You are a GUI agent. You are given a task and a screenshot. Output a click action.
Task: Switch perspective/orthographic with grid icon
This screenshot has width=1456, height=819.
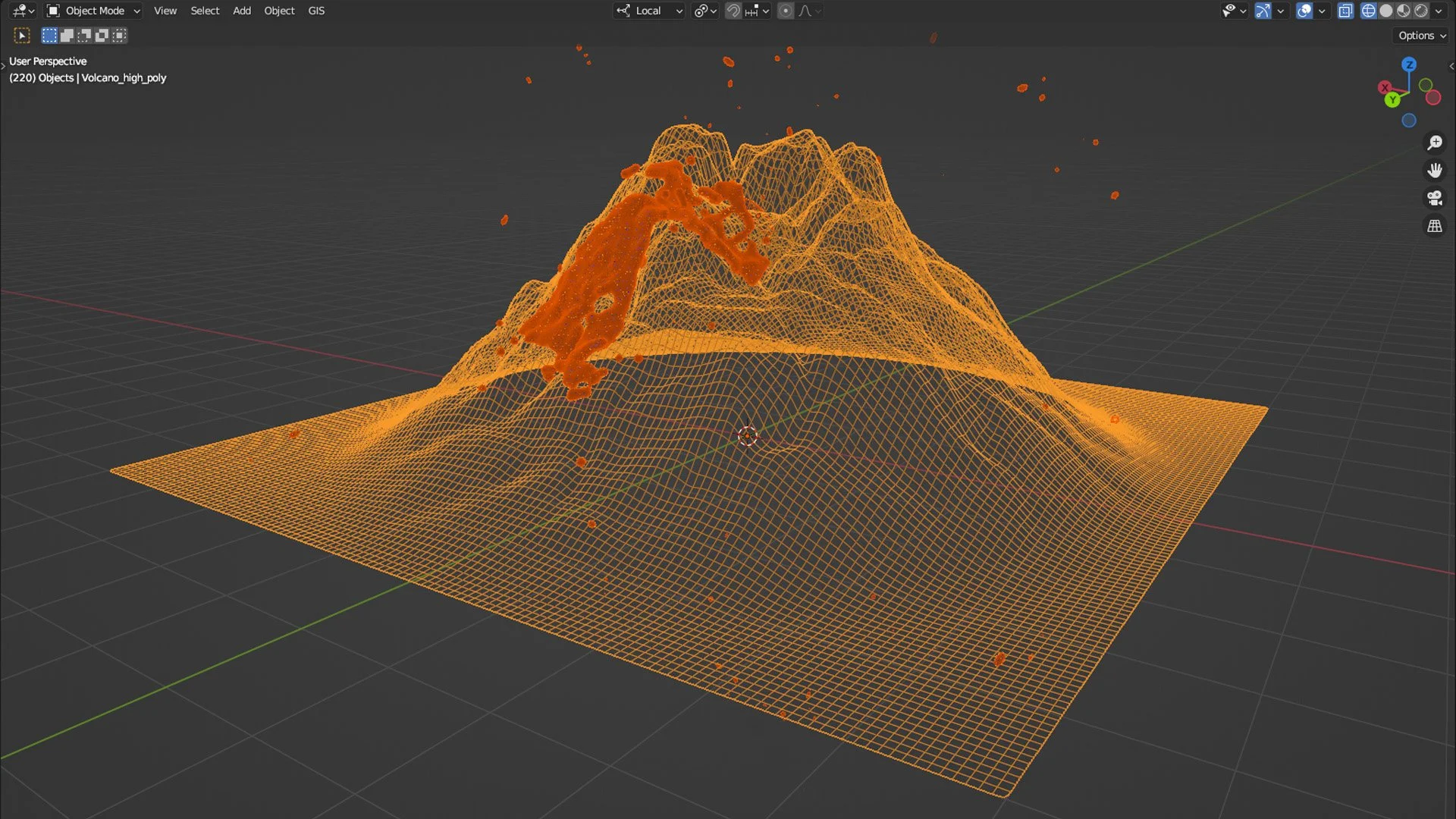(1435, 227)
